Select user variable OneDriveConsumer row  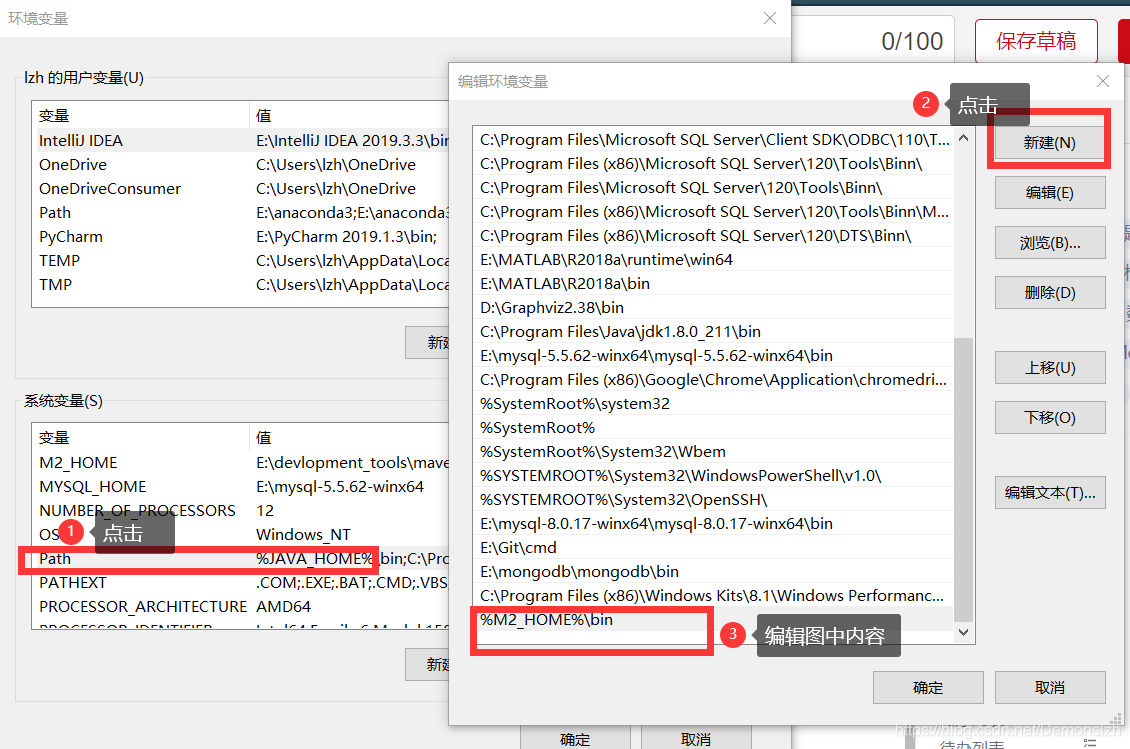click(241, 188)
